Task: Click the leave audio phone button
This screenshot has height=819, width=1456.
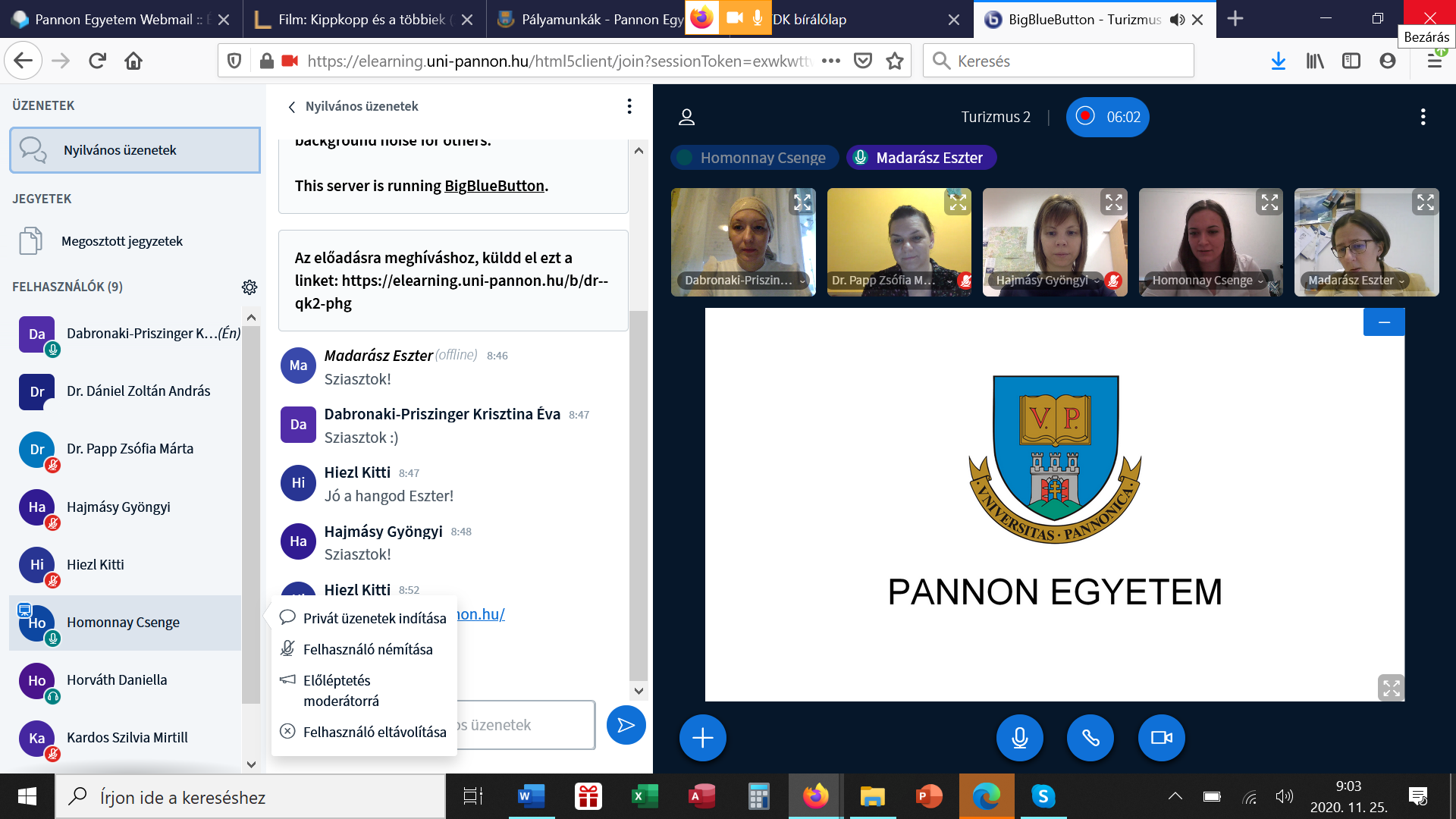Action: tap(1090, 738)
